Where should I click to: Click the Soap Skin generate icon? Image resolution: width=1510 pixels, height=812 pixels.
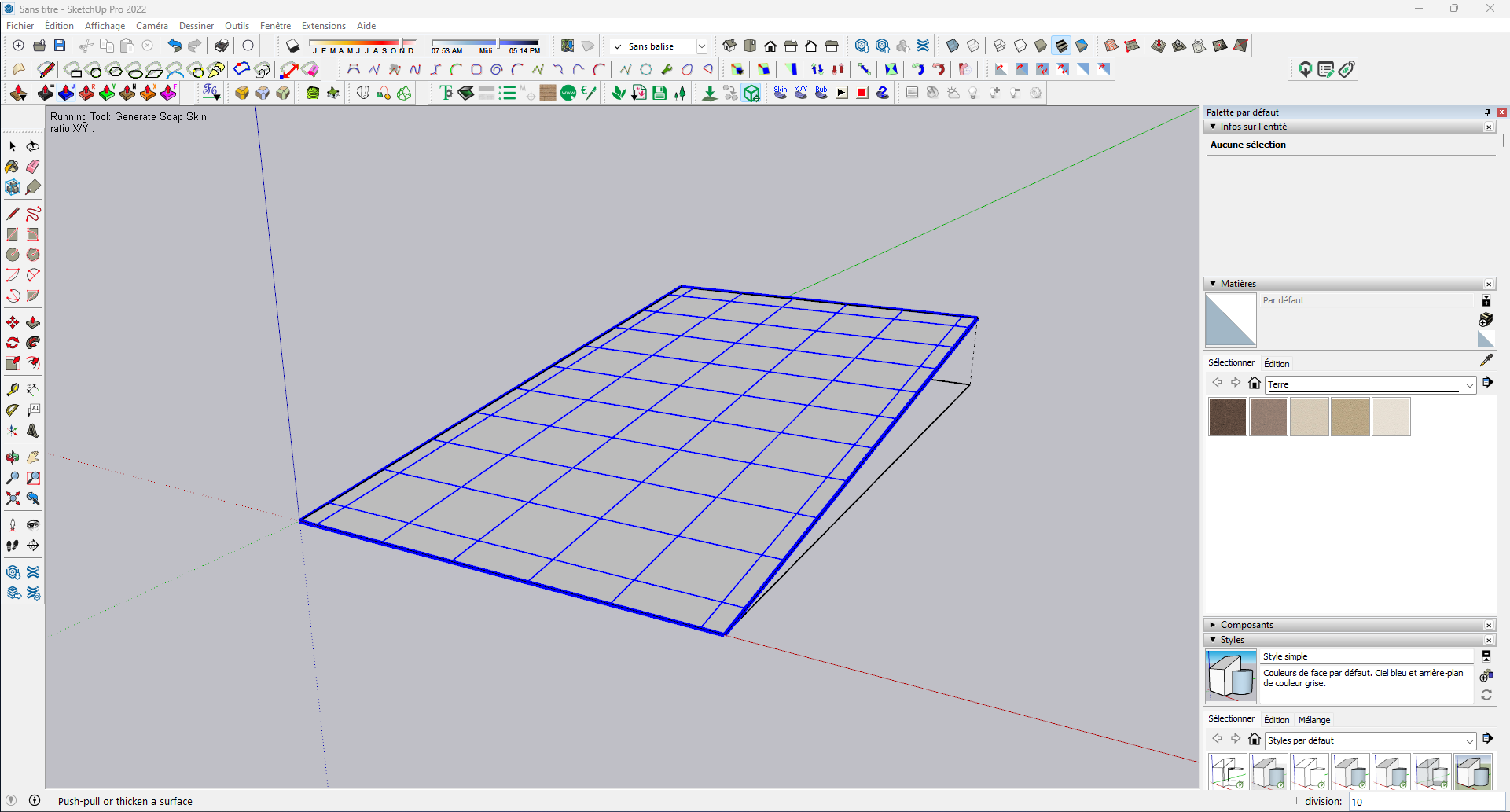coord(780,93)
